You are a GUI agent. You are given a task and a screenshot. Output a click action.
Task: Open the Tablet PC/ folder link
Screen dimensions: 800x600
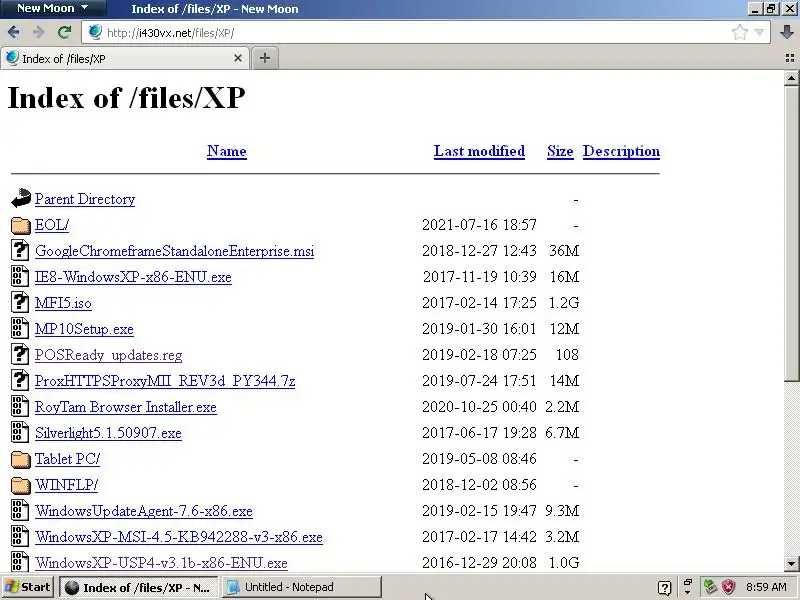[67, 459]
